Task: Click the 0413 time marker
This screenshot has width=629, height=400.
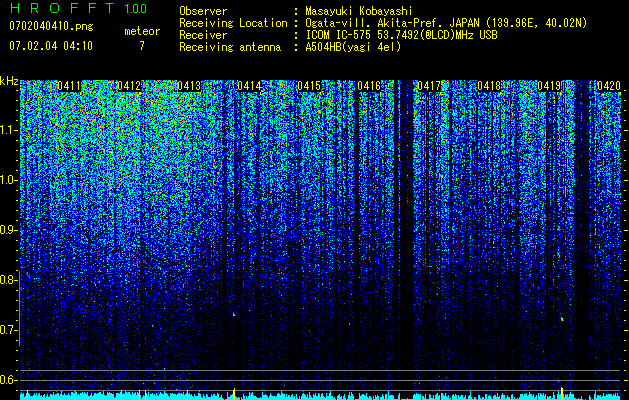Action: (x=189, y=86)
